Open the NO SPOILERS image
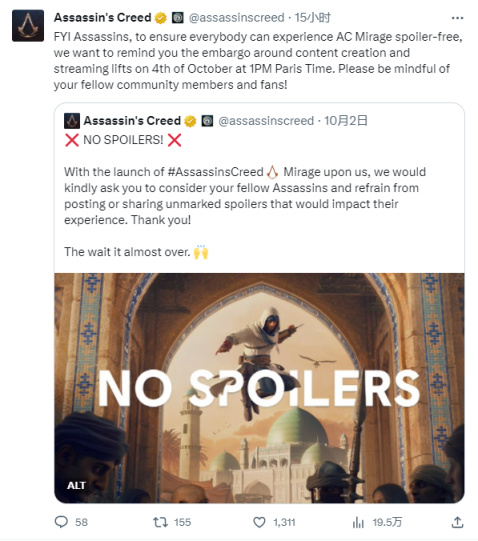Image resolution: width=478 pixels, height=541 pixels. (259, 388)
